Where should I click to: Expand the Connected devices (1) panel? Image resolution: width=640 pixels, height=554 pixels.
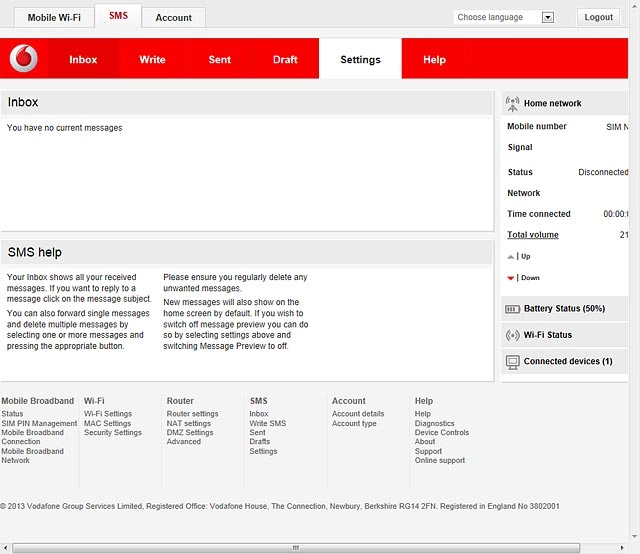(x=564, y=362)
